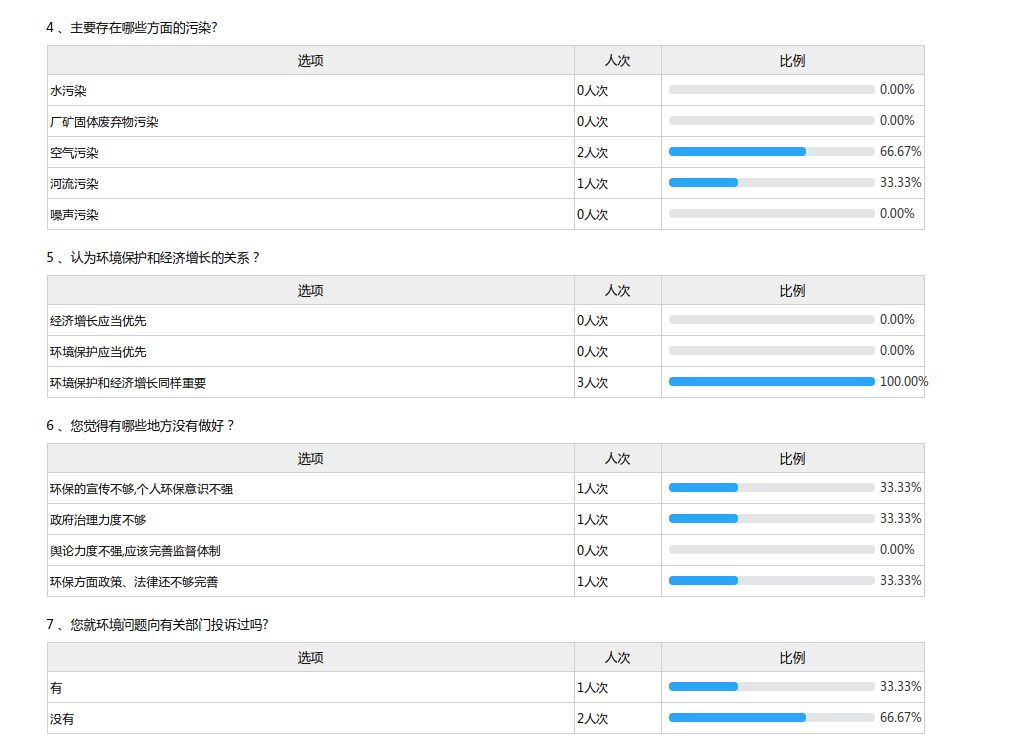Select the 没有 option in question 7

(x=62, y=719)
